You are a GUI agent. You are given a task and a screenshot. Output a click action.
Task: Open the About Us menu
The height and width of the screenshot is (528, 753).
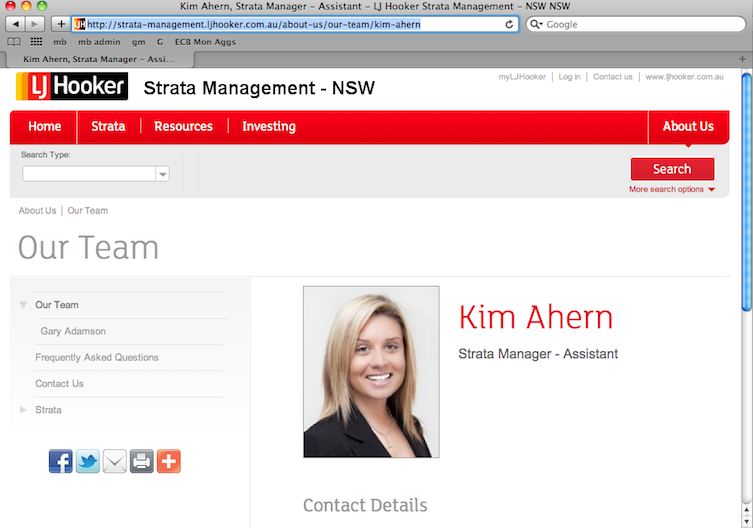coord(688,126)
